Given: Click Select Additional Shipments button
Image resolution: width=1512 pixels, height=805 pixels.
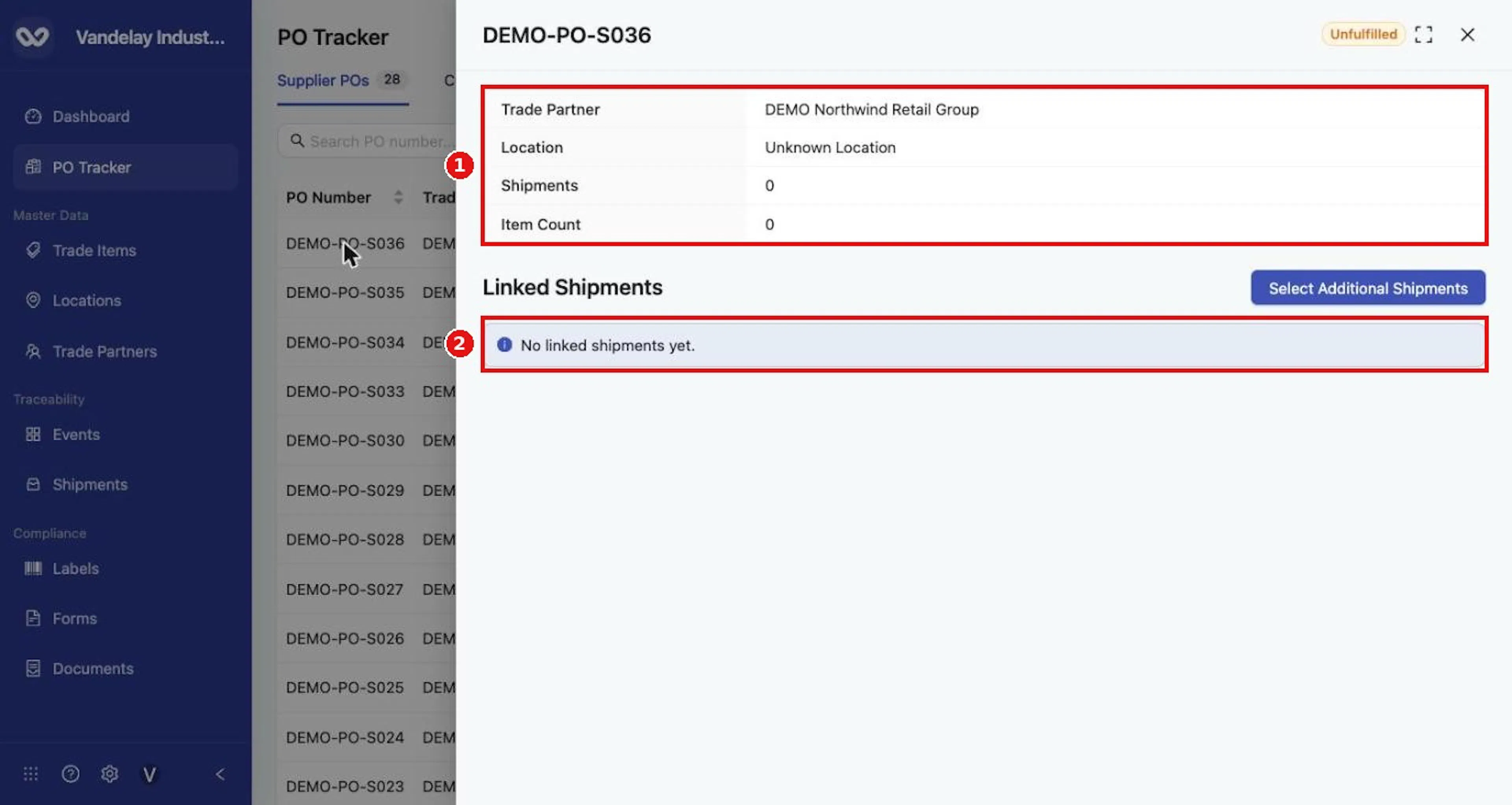Looking at the screenshot, I should click(x=1367, y=288).
